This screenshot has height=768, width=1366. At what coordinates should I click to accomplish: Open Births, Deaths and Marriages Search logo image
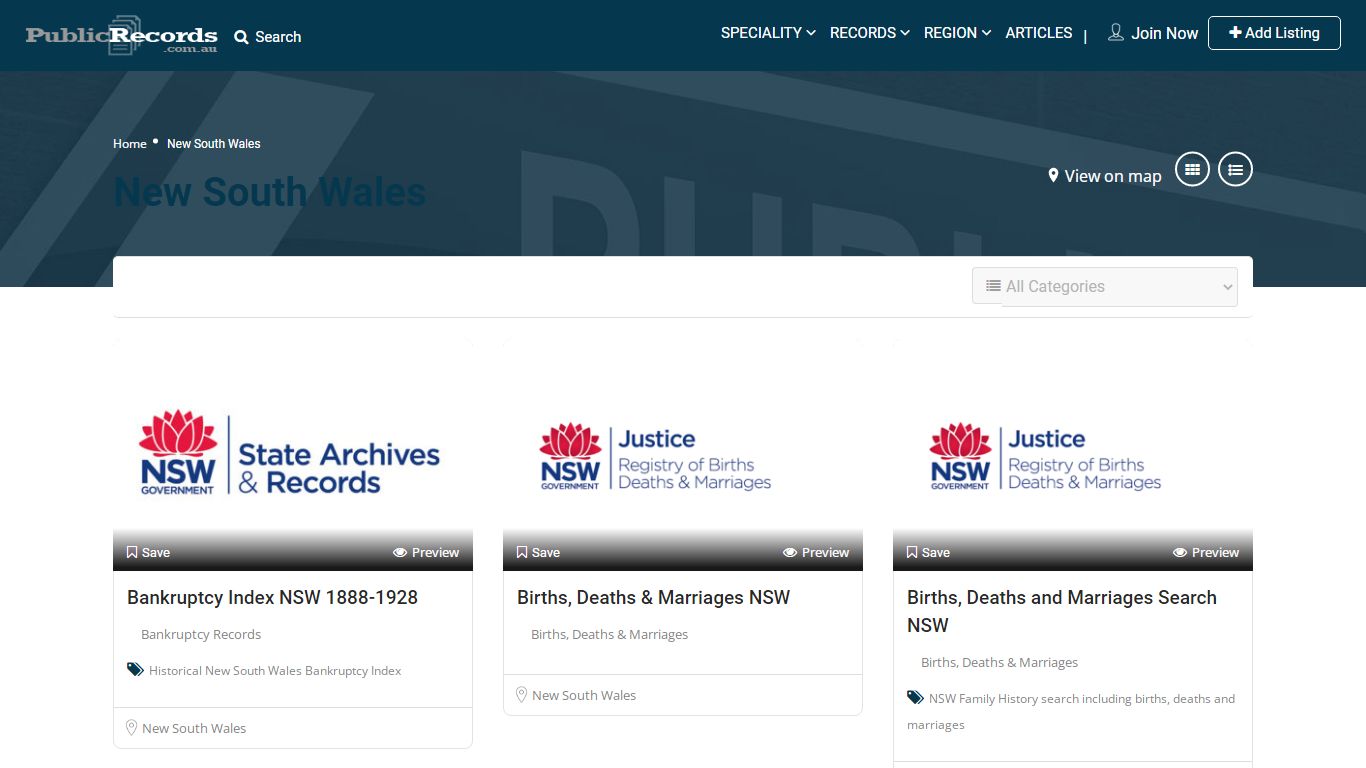pyautogui.click(x=1073, y=454)
